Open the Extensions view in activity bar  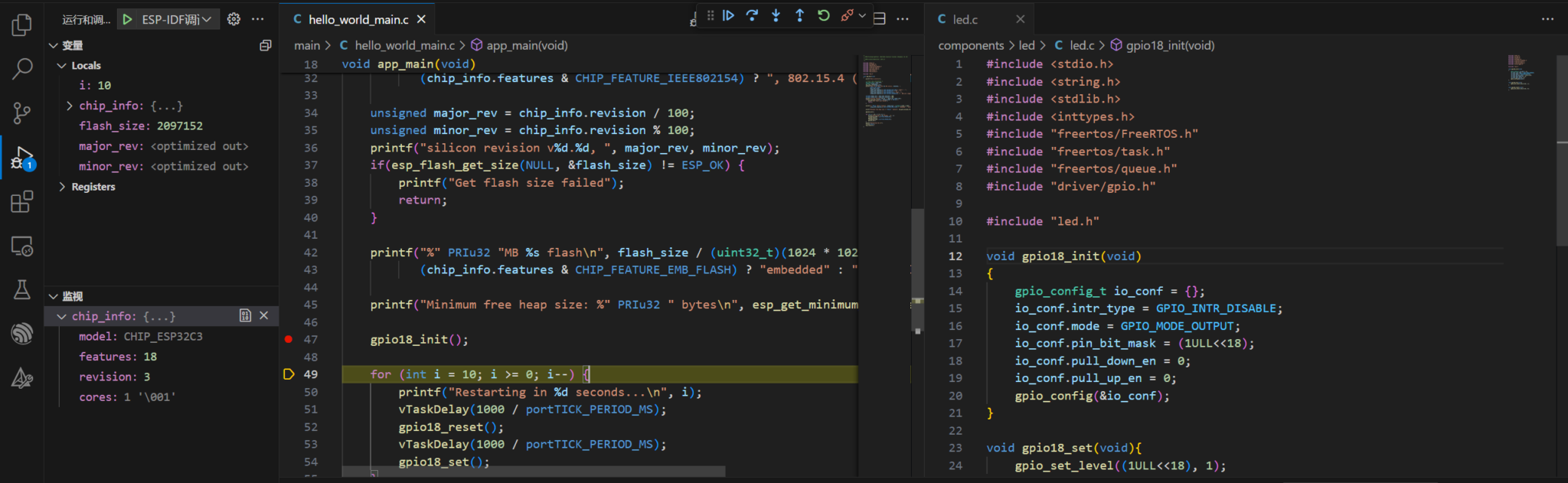click(x=22, y=202)
